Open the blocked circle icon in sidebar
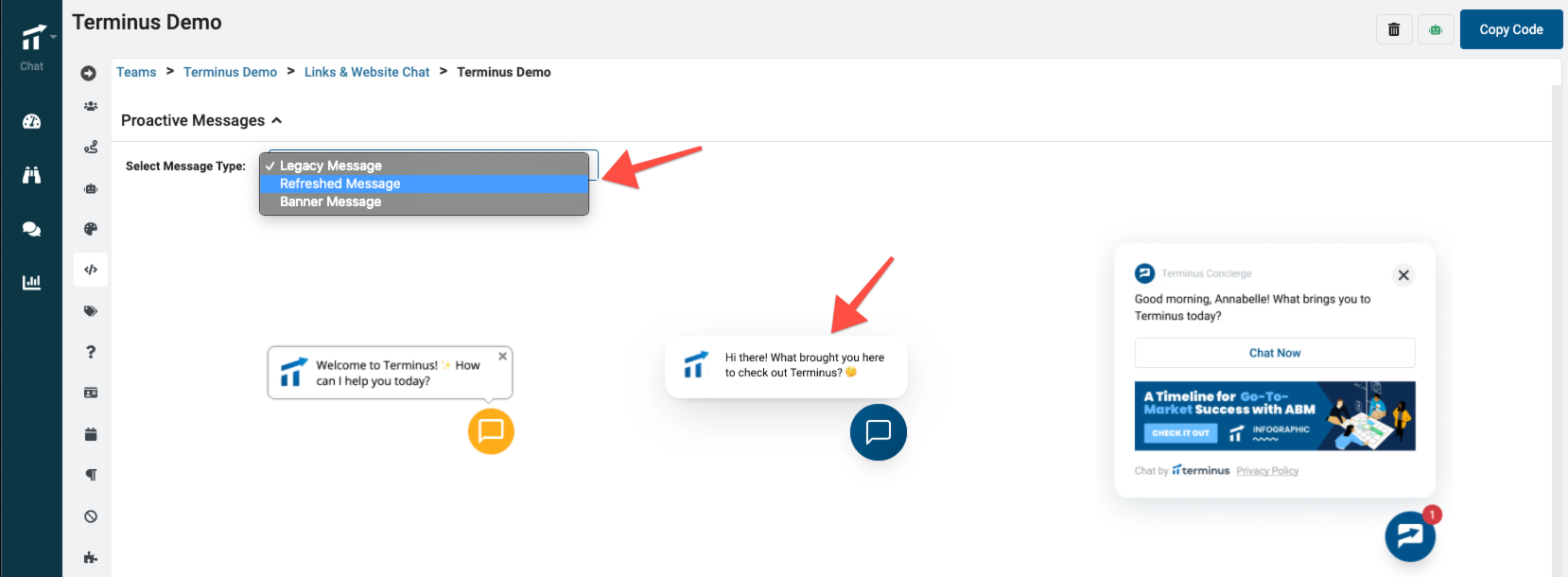 pos(91,516)
